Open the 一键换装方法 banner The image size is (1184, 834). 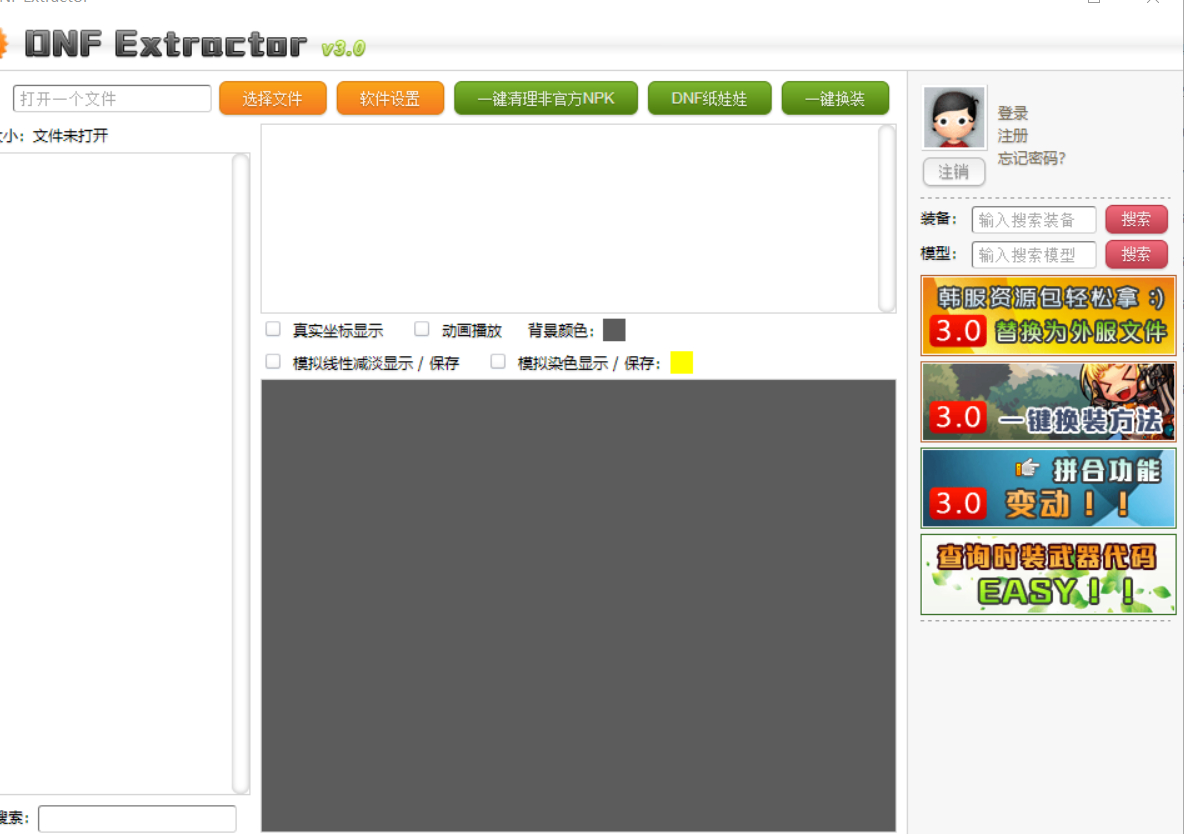pos(1048,401)
